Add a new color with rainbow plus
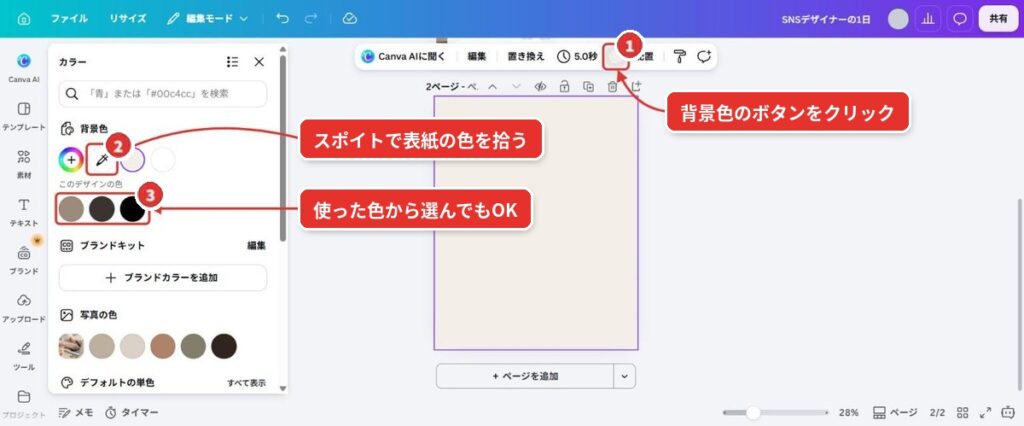The image size is (1024, 426). [x=71, y=159]
